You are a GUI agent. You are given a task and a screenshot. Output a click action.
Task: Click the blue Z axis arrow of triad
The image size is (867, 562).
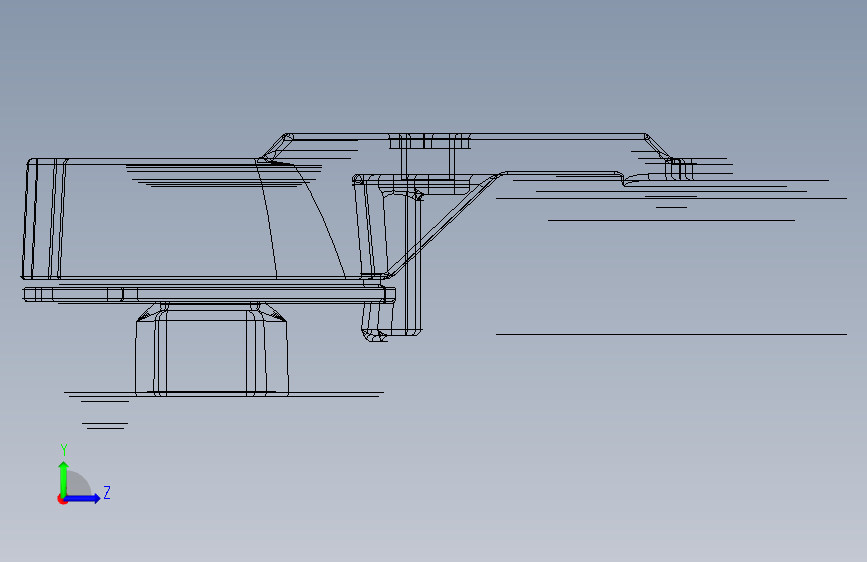pyautogui.click(x=83, y=498)
